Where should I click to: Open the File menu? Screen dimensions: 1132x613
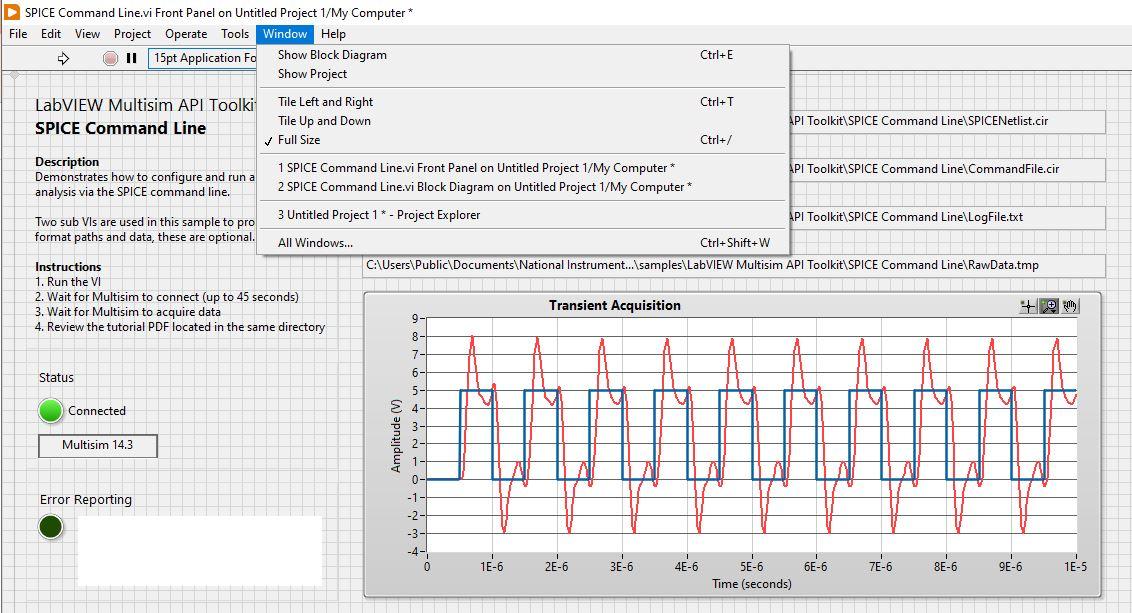coord(18,34)
